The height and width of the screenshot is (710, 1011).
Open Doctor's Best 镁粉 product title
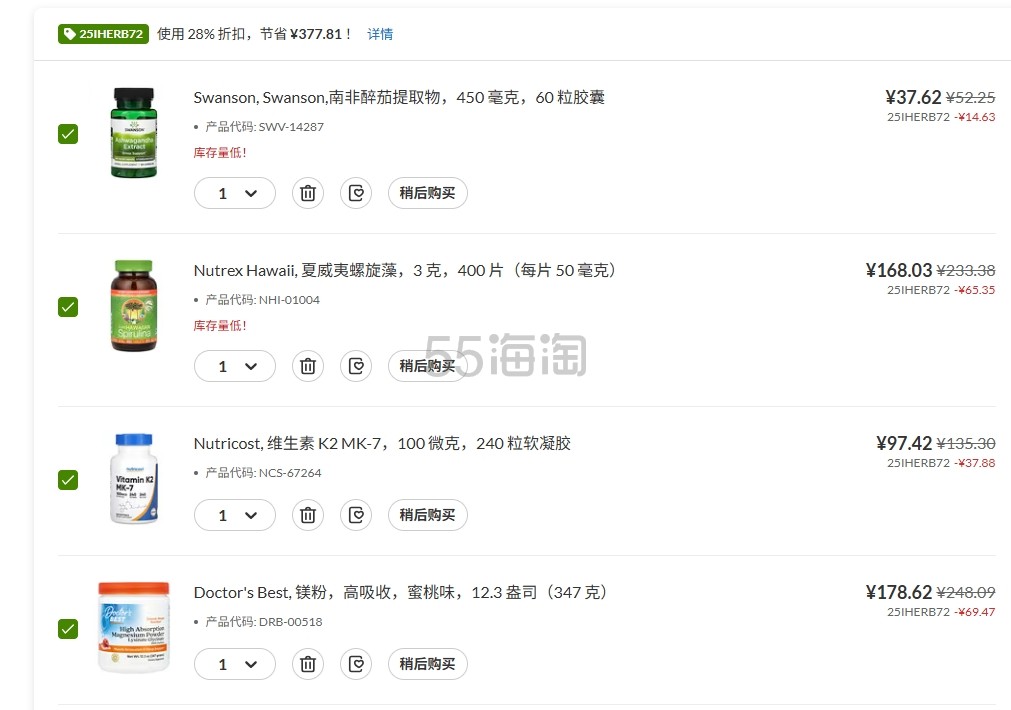tap(400, 593)
